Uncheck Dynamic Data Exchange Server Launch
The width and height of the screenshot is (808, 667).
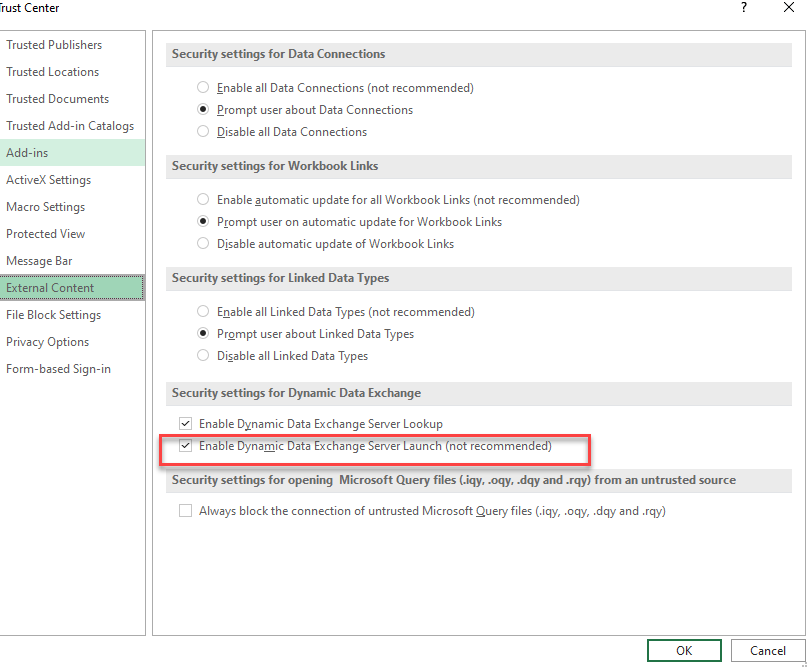click(x=185, y=446)
